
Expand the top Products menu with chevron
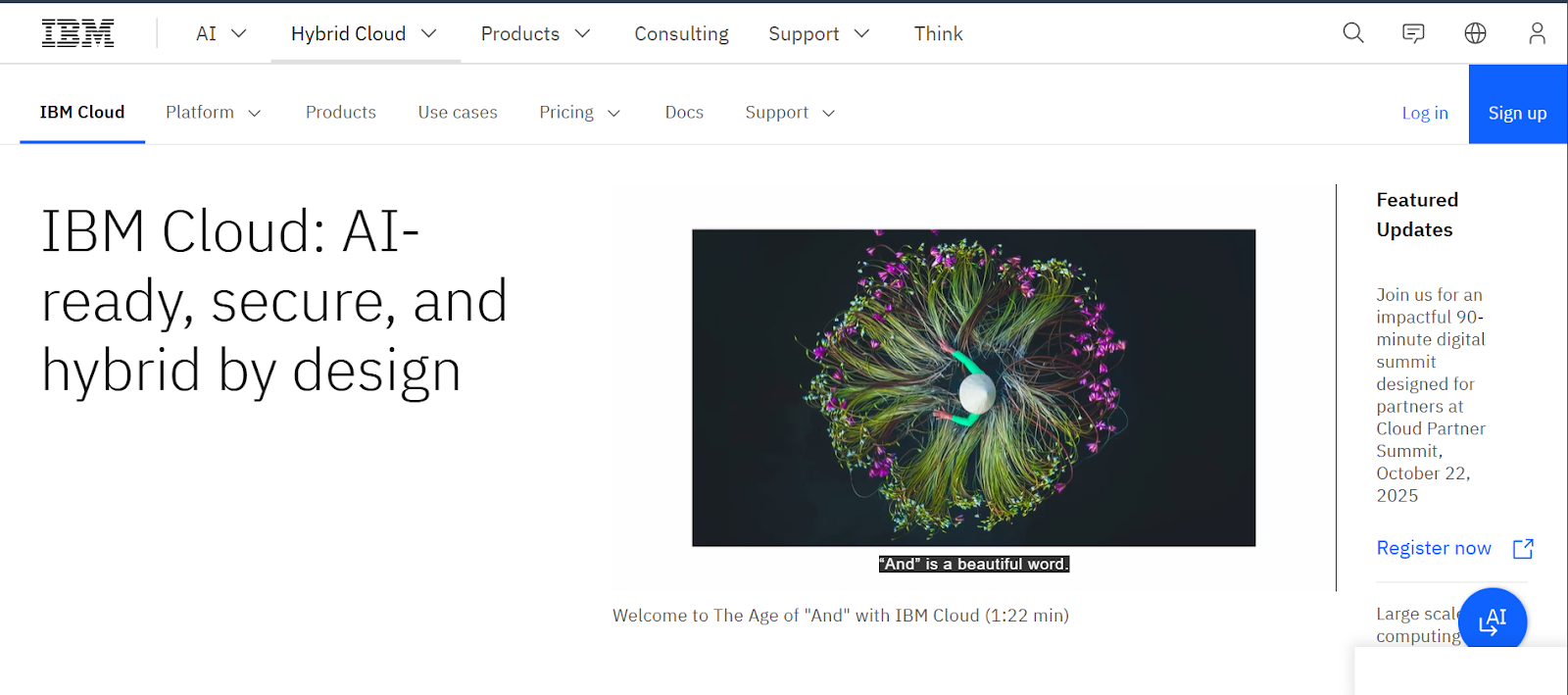point(536,33)
